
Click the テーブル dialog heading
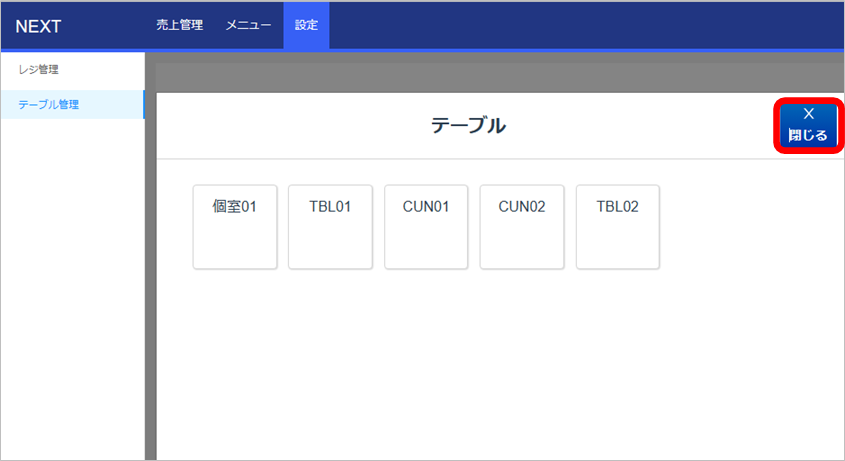(468, 126)
